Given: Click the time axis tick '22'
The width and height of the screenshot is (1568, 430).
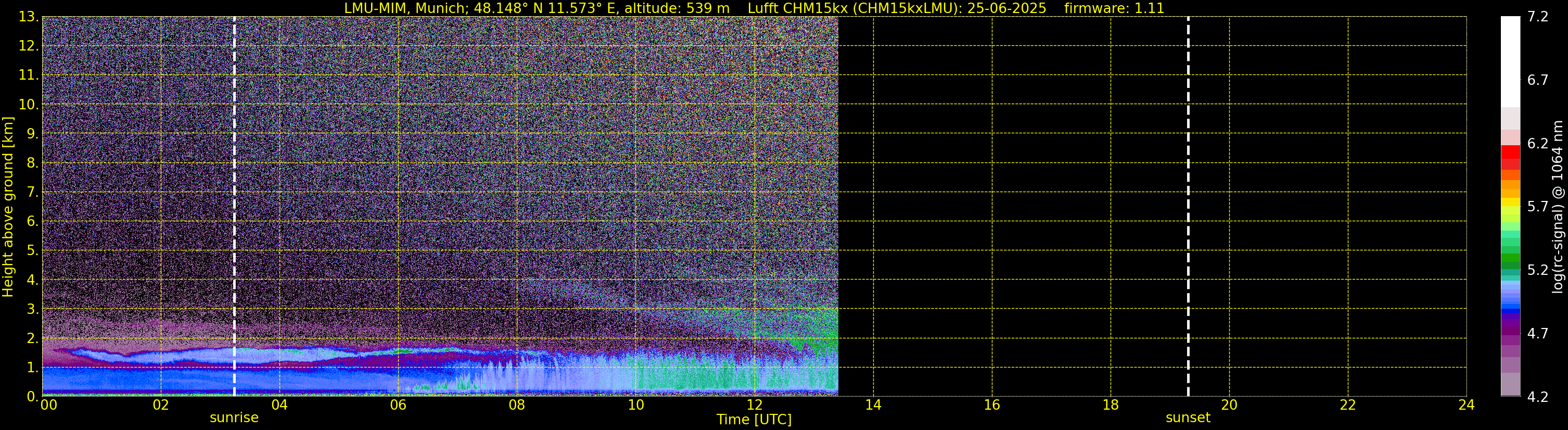Looking at the screenshot, I should pyautogui.click(x=1348, y=405).
